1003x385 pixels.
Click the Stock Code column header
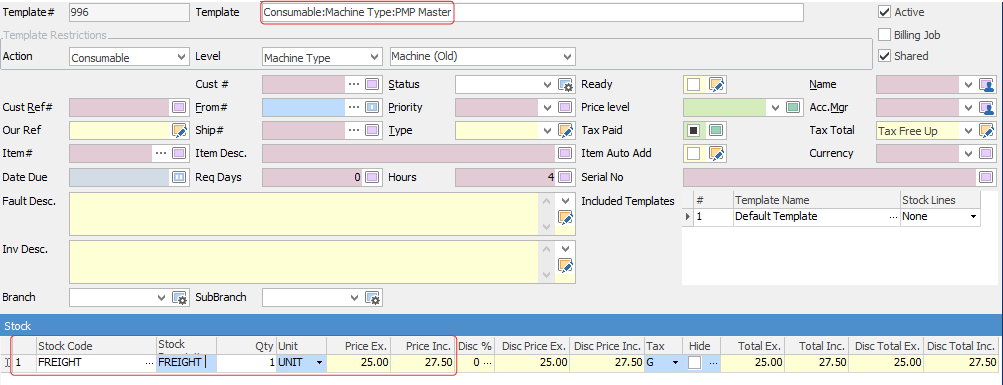point(97,346)
